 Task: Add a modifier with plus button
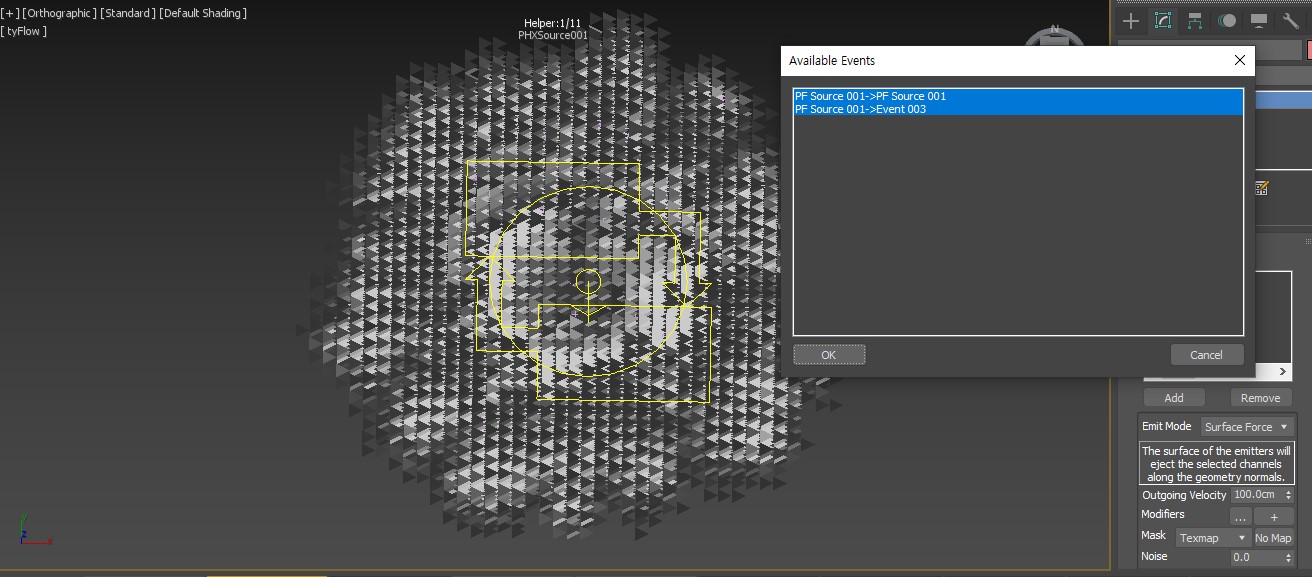tap(1273, 517)
